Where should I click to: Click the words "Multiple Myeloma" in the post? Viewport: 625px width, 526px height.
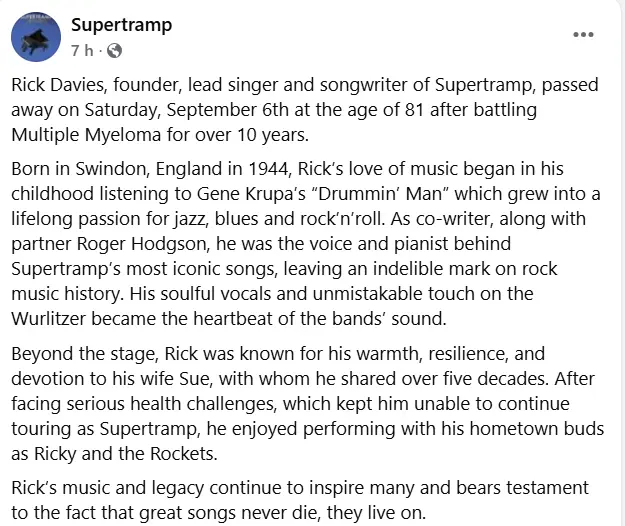84,133
